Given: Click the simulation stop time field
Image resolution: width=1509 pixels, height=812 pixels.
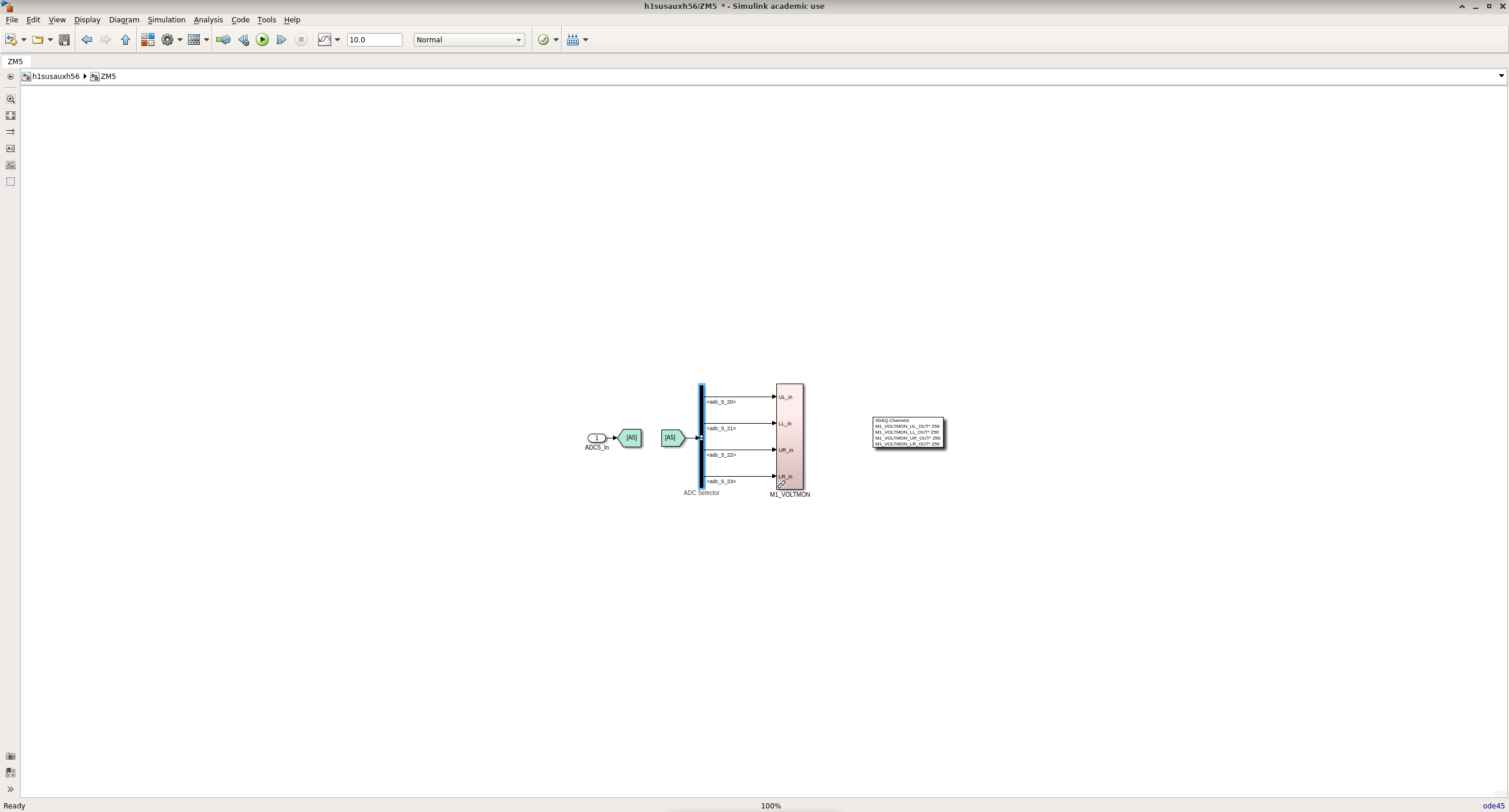Looking at the screenshot, I should [x=374, y=40].
